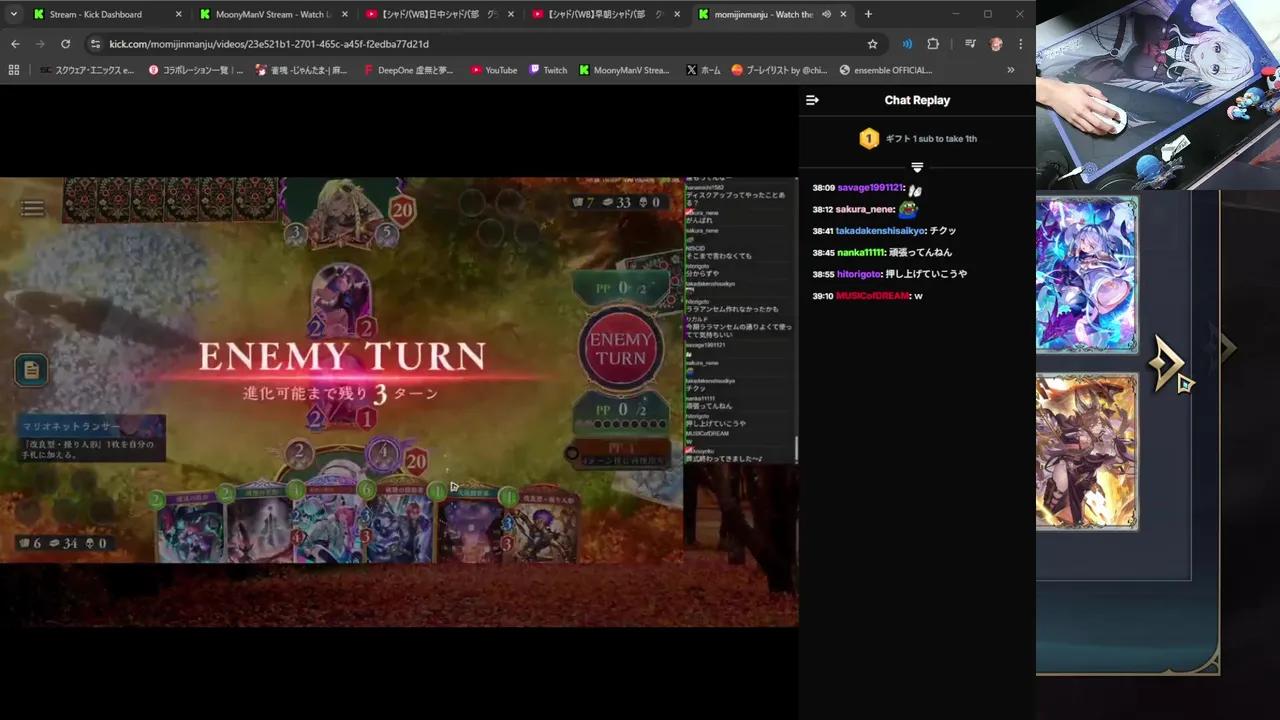Viewport: 1280px width, 720px height.
Task: Open the in-game hamburger menu in Shadowverse
Action: pyautogui.click(x=31, y=207)
